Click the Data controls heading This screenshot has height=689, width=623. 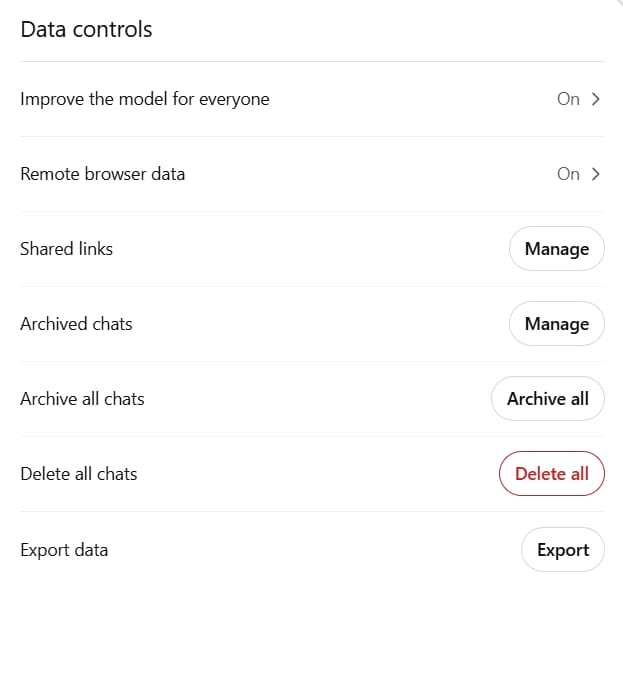pos(86,30)
